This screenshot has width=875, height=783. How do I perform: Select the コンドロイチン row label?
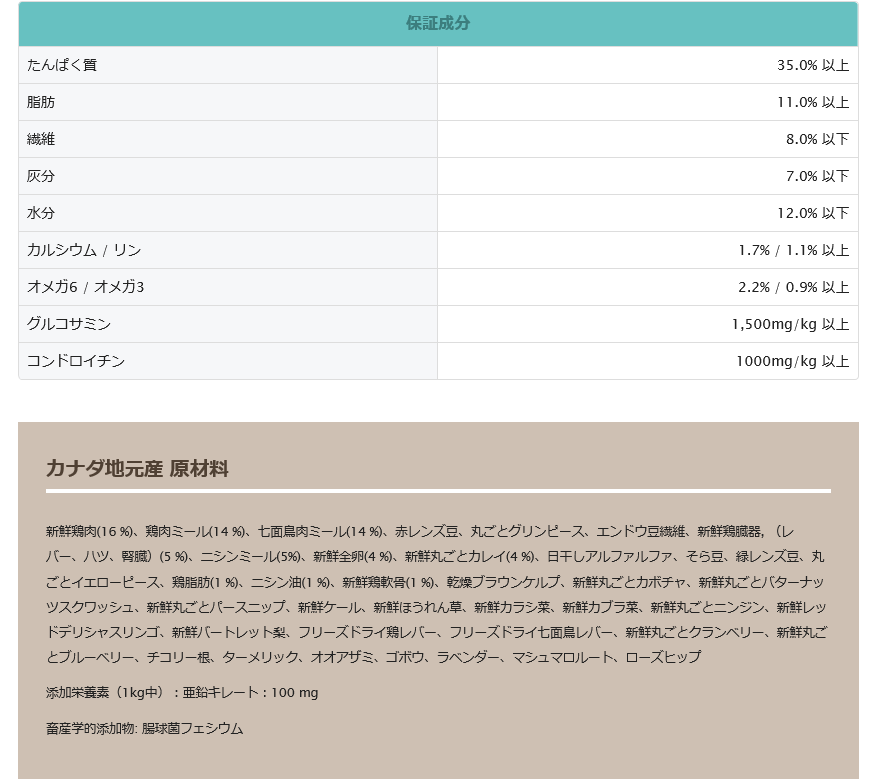[76, 361]
